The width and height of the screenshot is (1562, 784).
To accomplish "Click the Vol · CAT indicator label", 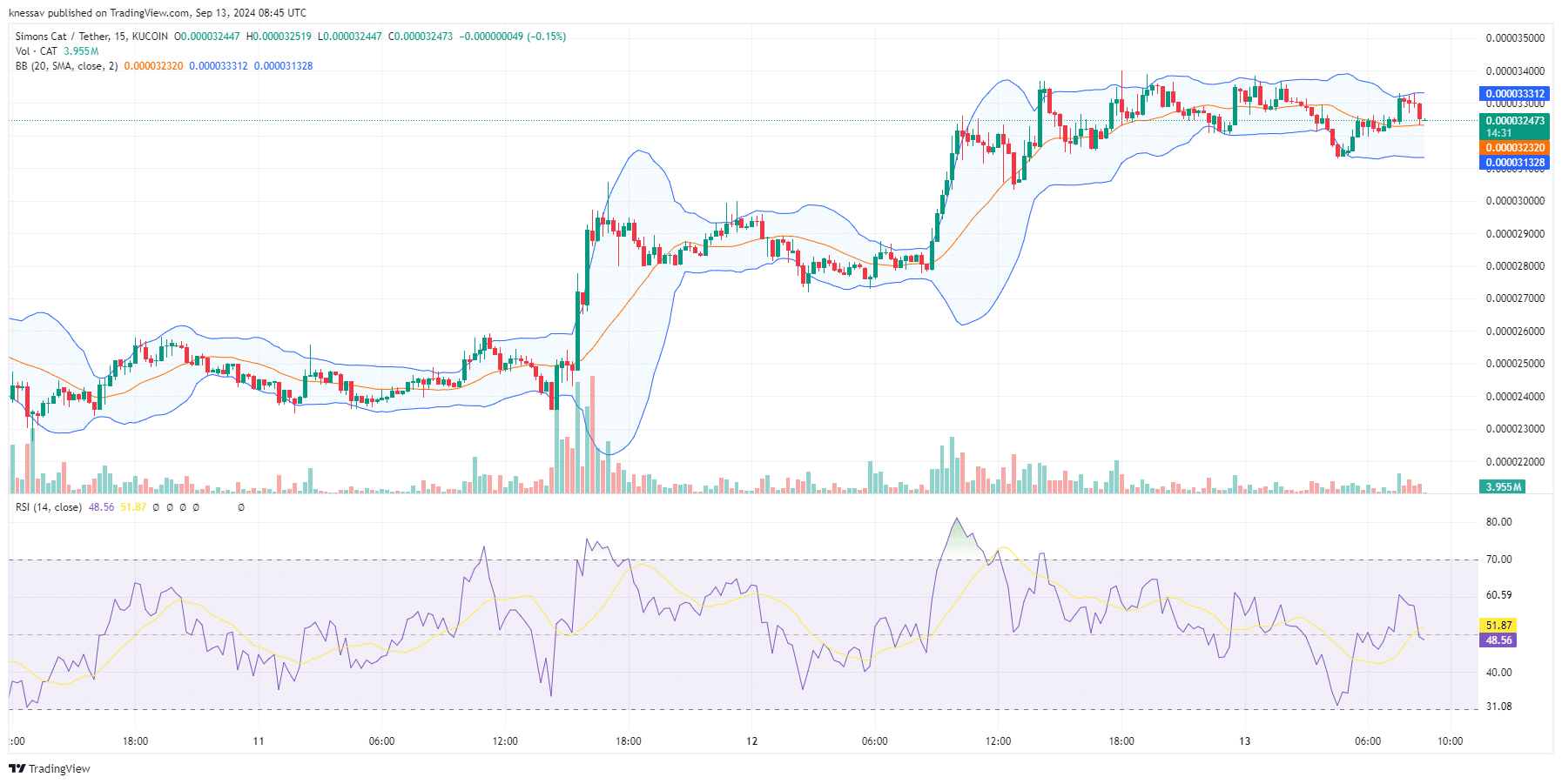I will 37,51.
